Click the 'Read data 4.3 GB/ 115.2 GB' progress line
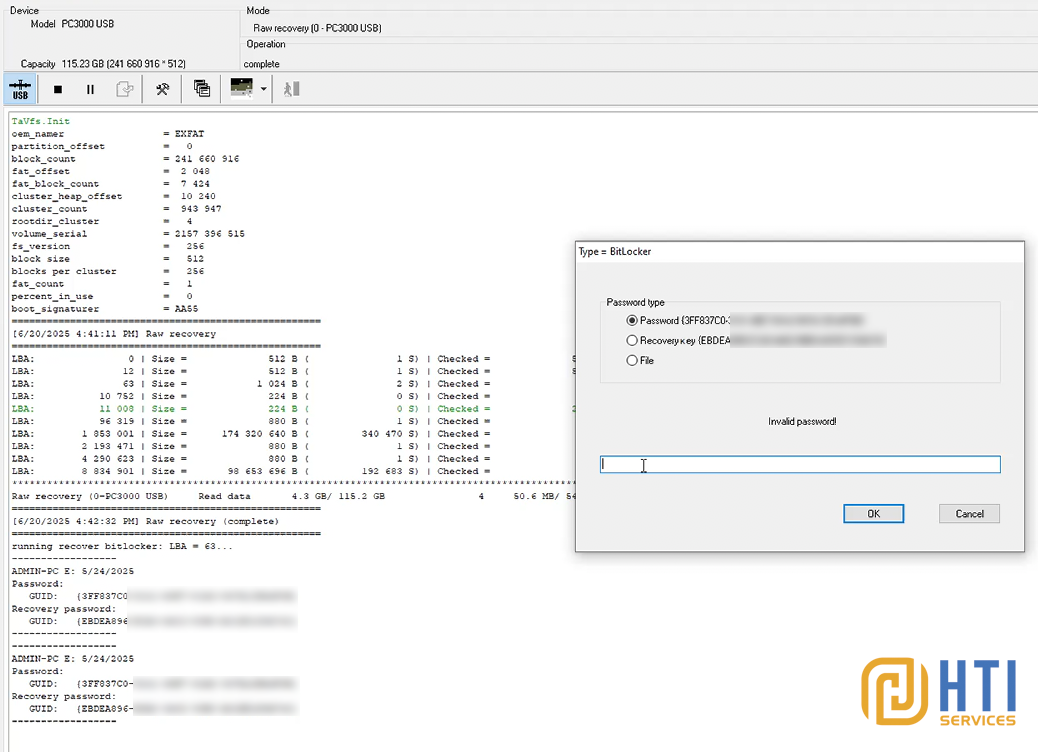The width and height of the screenshot is (1038, 752). point(291,496)
